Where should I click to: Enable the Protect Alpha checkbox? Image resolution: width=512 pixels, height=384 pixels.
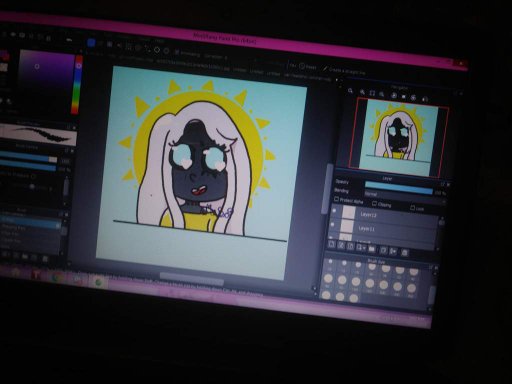pos(336,199)
